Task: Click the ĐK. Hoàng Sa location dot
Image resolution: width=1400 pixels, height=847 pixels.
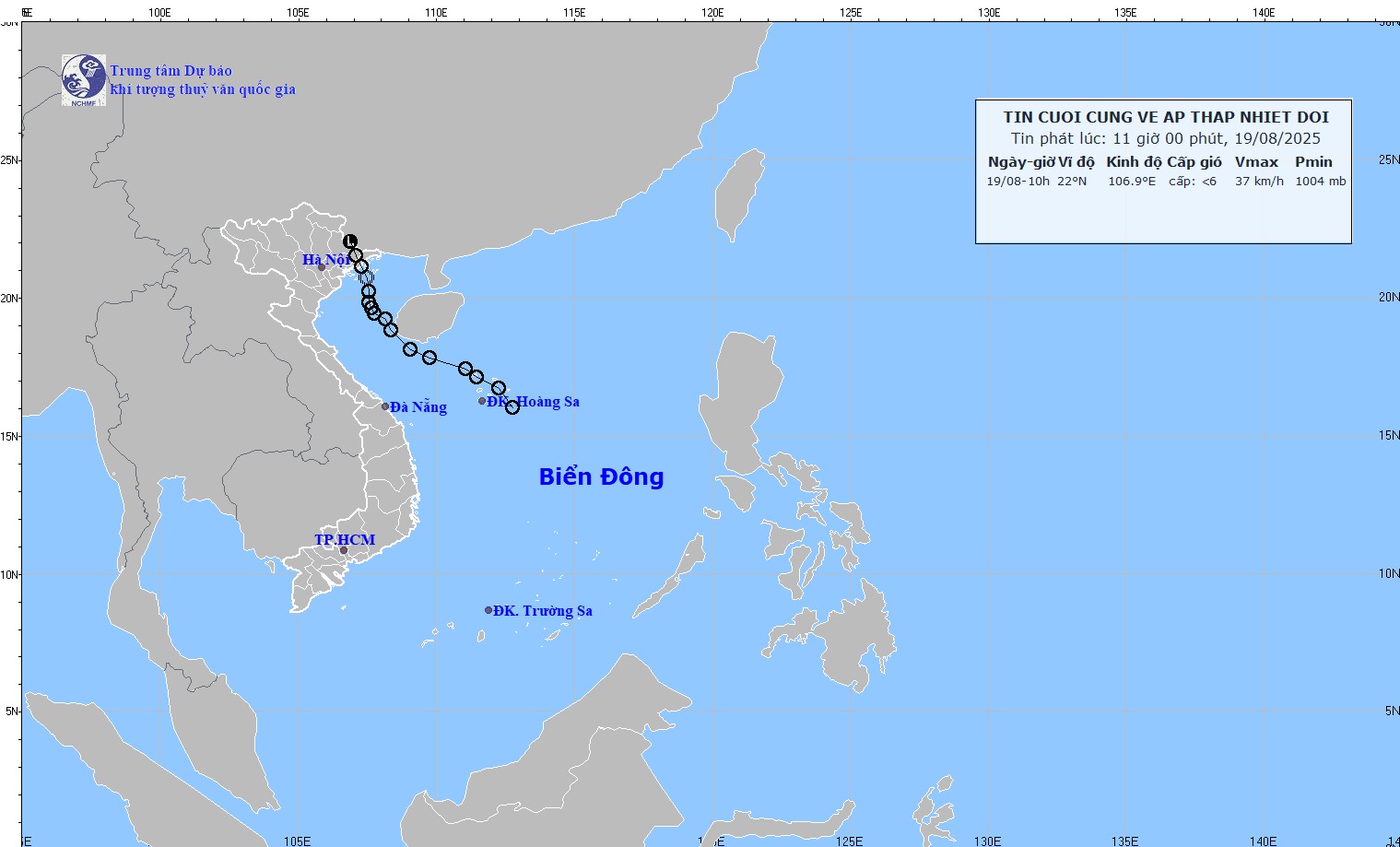Action: tap(482, 401)
